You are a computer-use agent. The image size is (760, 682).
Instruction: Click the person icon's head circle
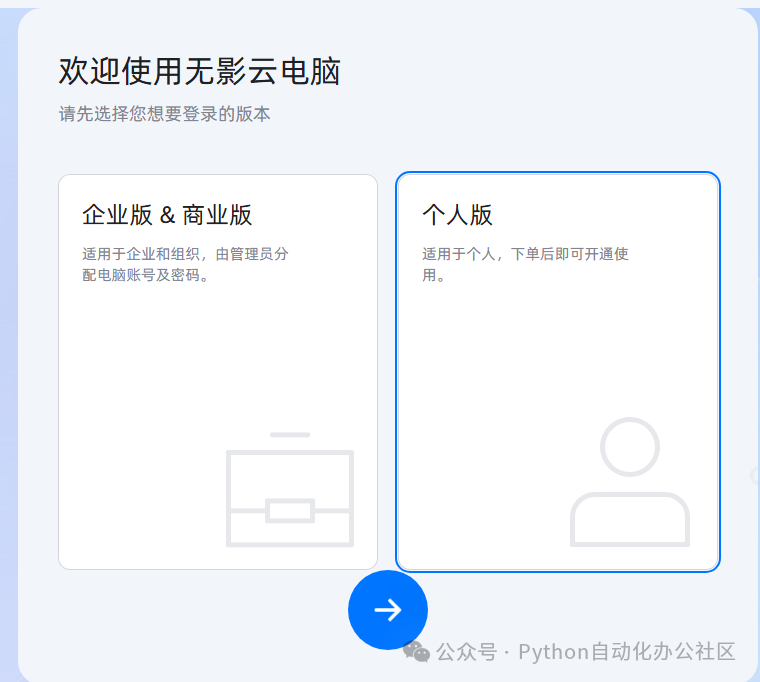pyautogui.click(x=630, y=446)
